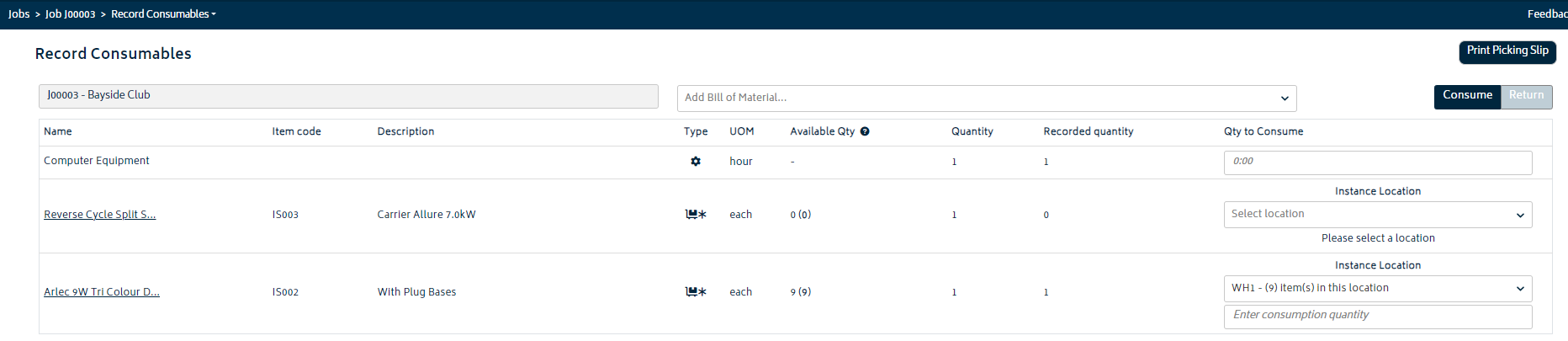Go to Jobs in the breadcrumb
This screenshot has width=1568, height=341.
click(19, 14)
